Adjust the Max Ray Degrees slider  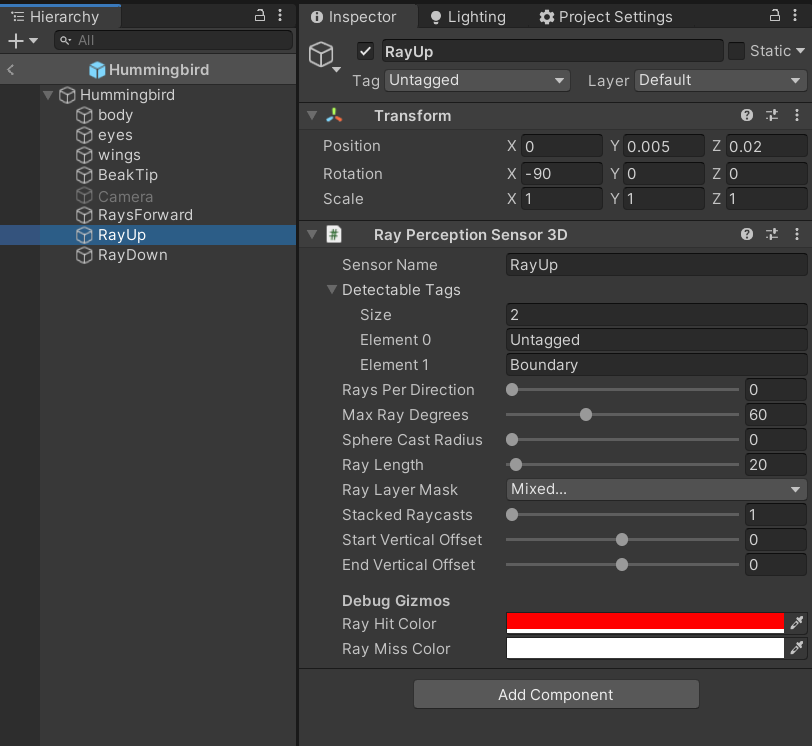[622, 415]
